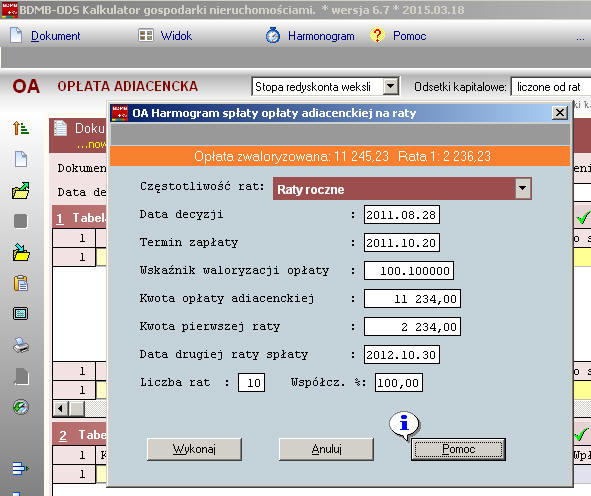Screen dimensions: 591x496
Task: Click the Wykonaj button
Action: pos(194,449)
